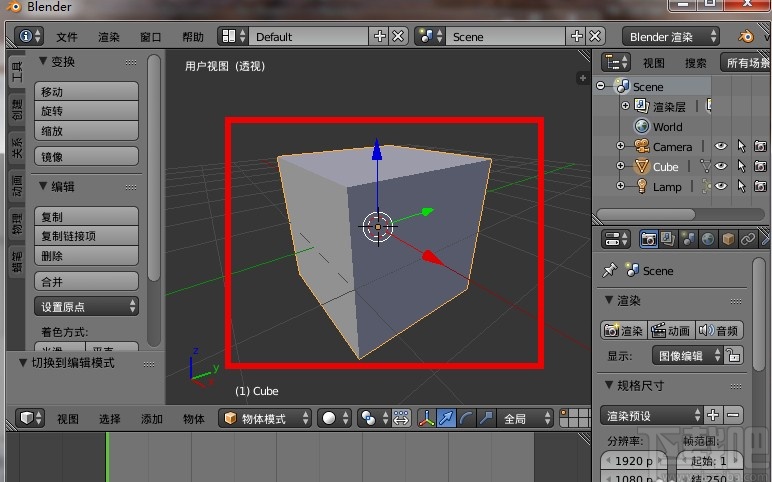
Task: Toggle Camera visibility eye in outliner
Action: (721, 146)
